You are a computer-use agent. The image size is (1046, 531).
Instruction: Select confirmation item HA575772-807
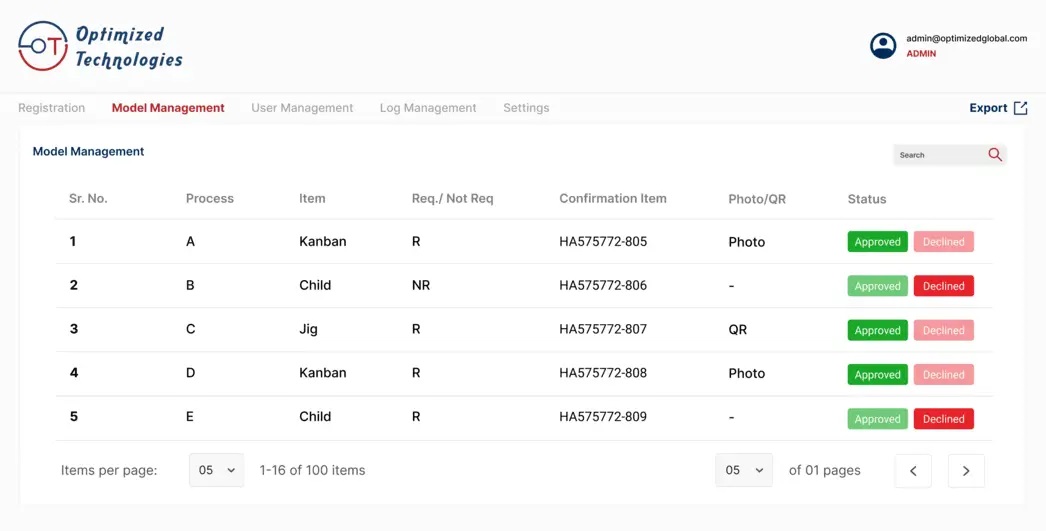click(603, 329)
